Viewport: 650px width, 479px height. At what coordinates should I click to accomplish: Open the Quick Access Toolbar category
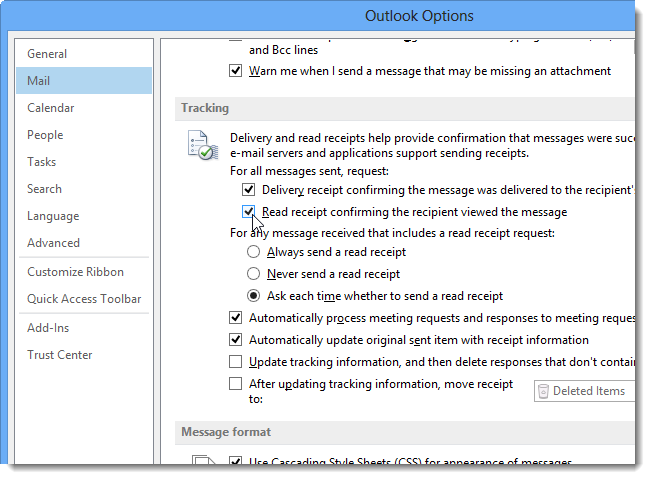[84, 299]
